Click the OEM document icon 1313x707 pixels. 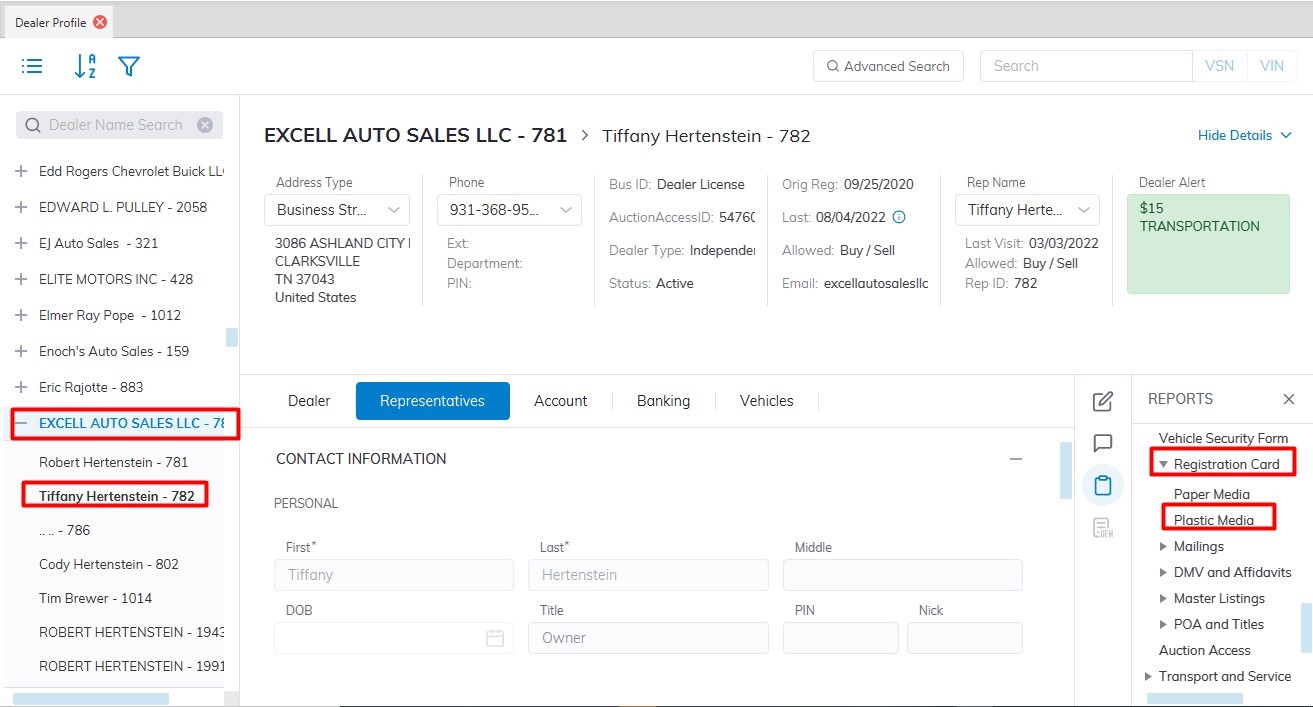1103,528
